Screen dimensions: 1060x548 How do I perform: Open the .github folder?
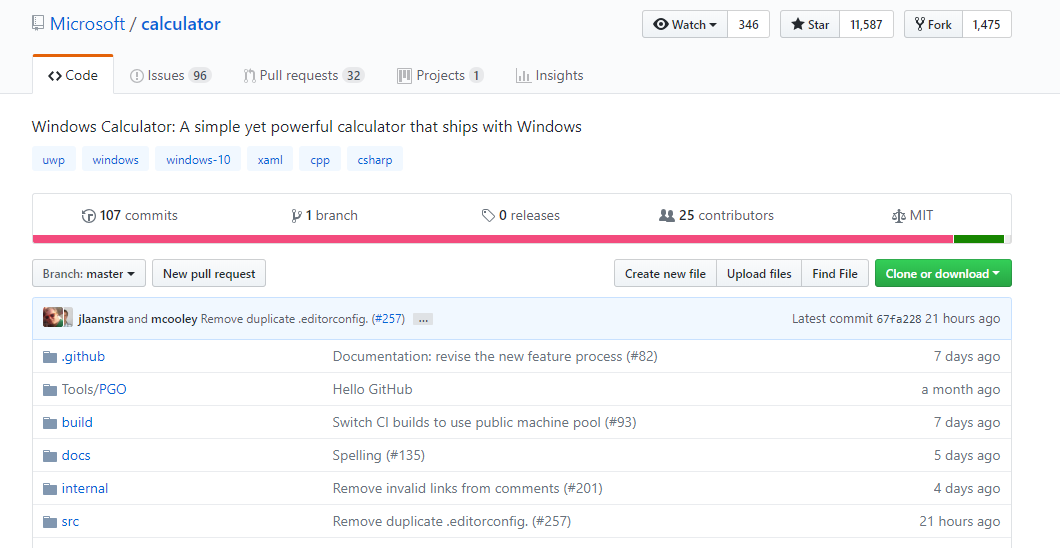[83, 357]
